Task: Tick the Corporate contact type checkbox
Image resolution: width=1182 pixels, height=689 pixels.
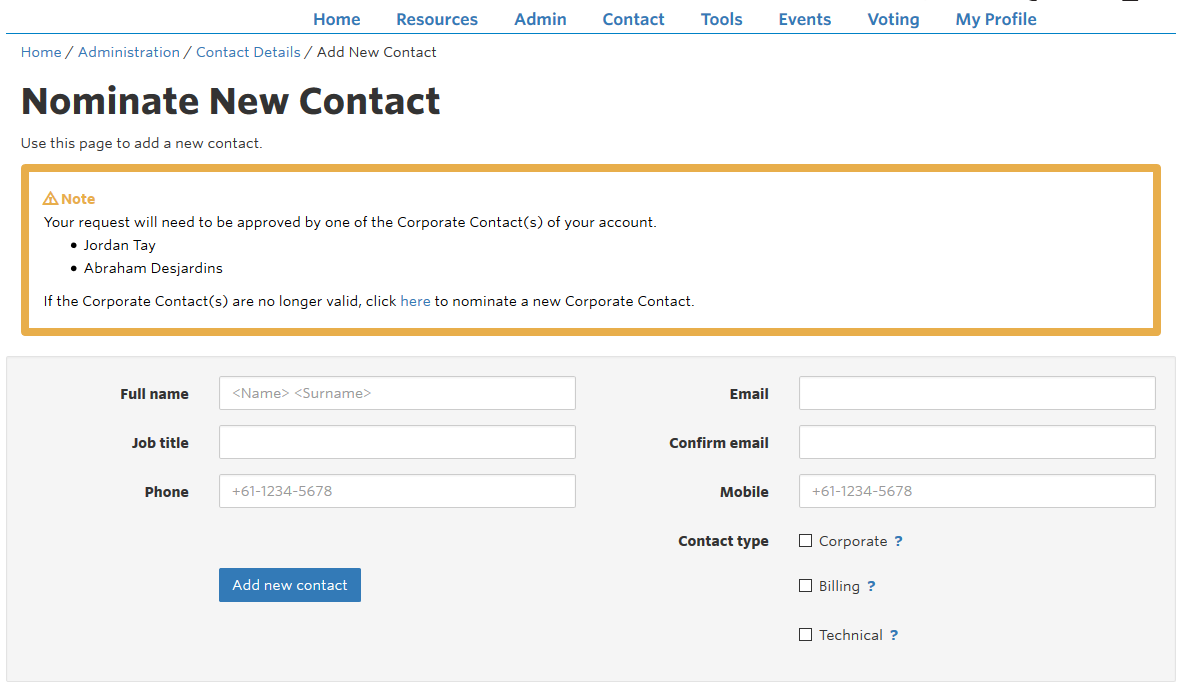Action: (x=805, y=540)
